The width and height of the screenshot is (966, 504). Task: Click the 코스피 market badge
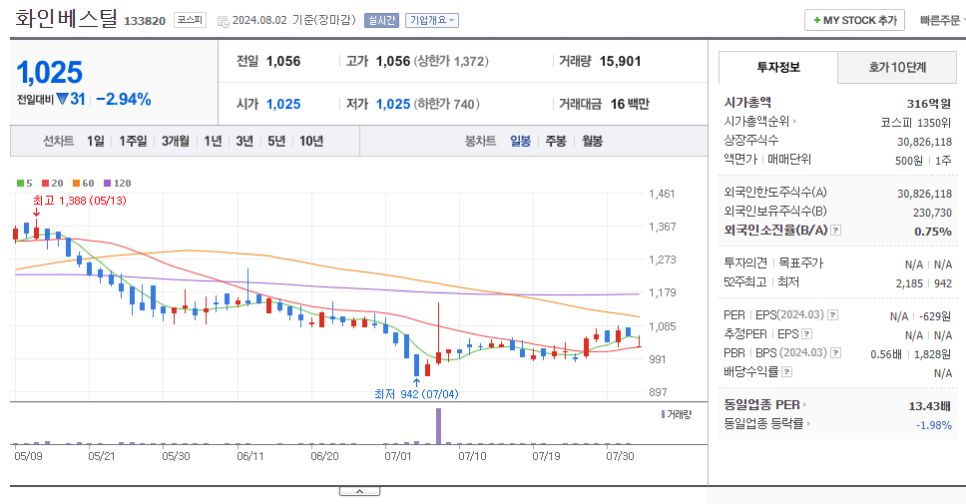tap(190, 20)
